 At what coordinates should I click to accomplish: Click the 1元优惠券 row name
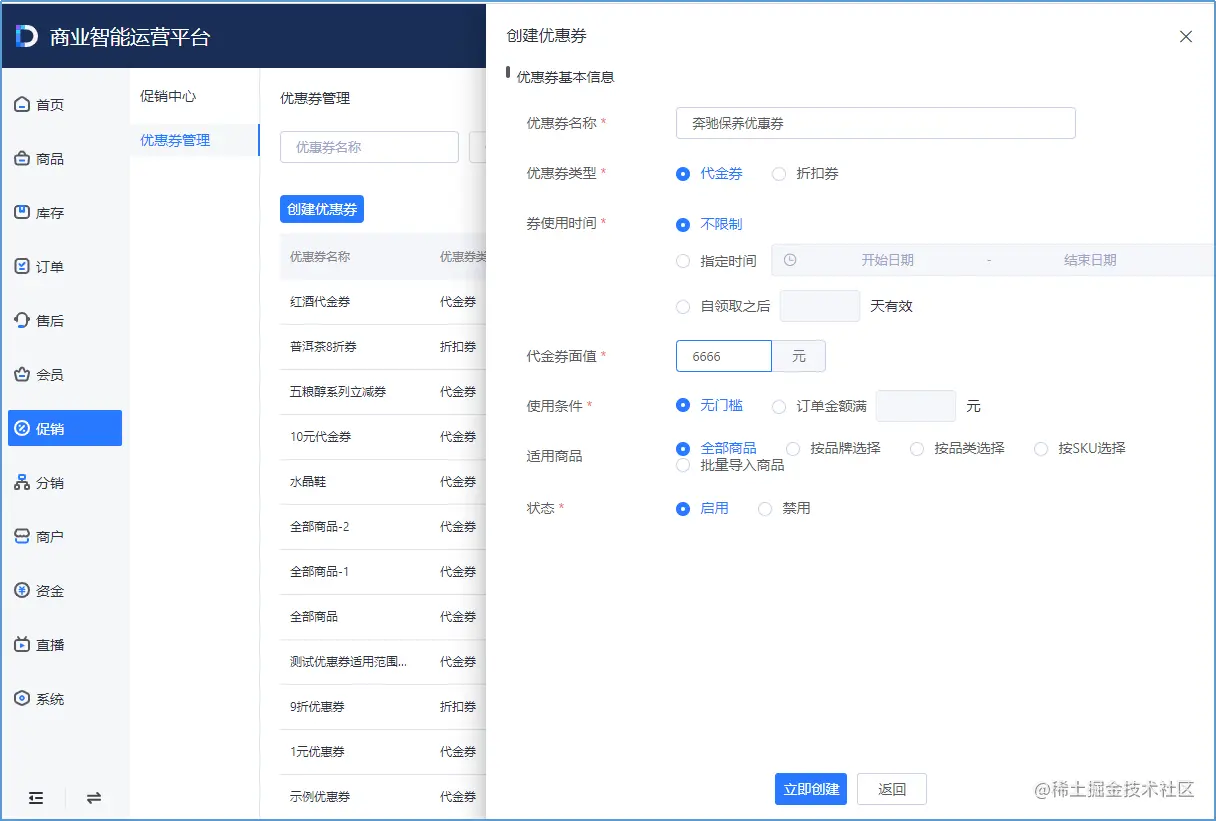pyautogui.click(x=317, y=752)
